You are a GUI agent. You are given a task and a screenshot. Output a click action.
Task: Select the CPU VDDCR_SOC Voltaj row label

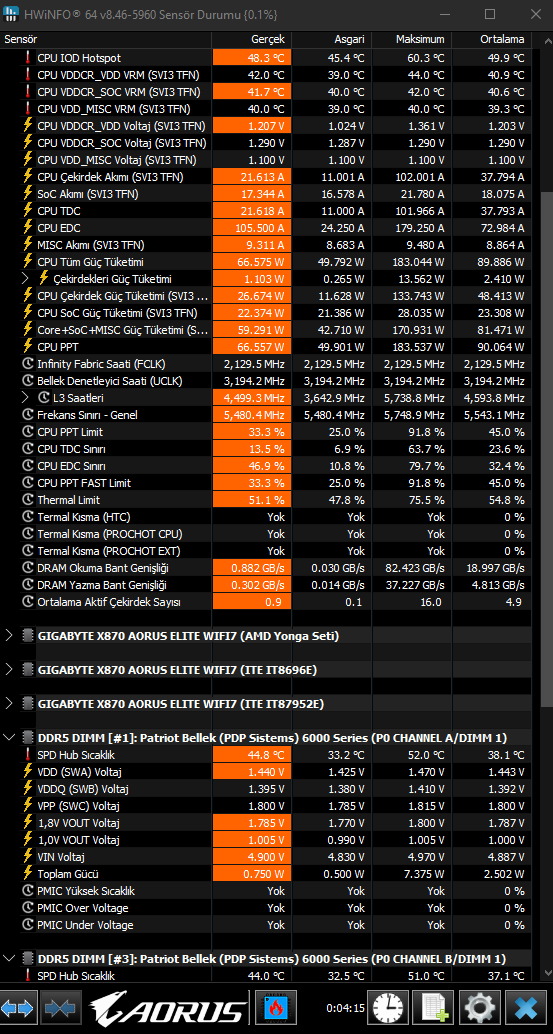(x=122, y=142)
